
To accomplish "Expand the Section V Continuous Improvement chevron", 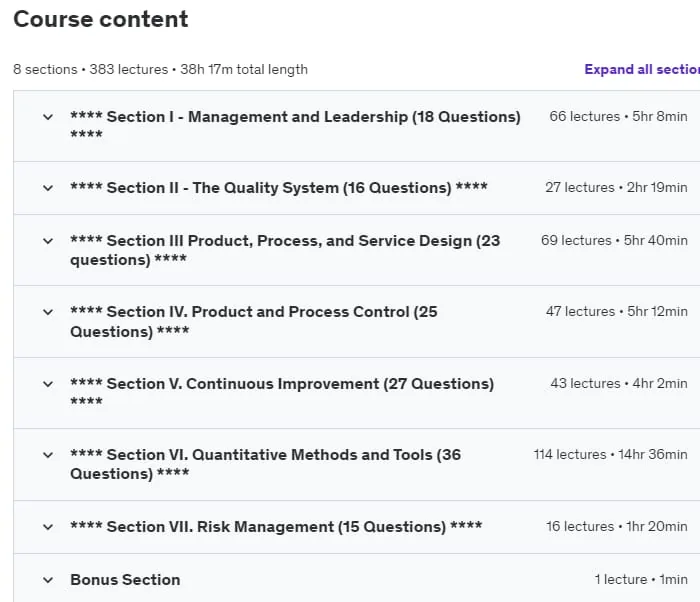I will click(x=48, y=384).
